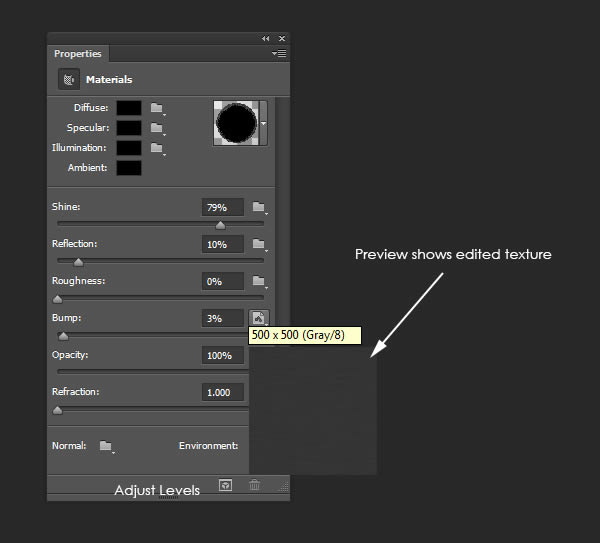The width and height of the screenshot is (600, 543).
Task: Click the Reflection 10% value field
Action: pyautogui.click(x=223, y=245)
